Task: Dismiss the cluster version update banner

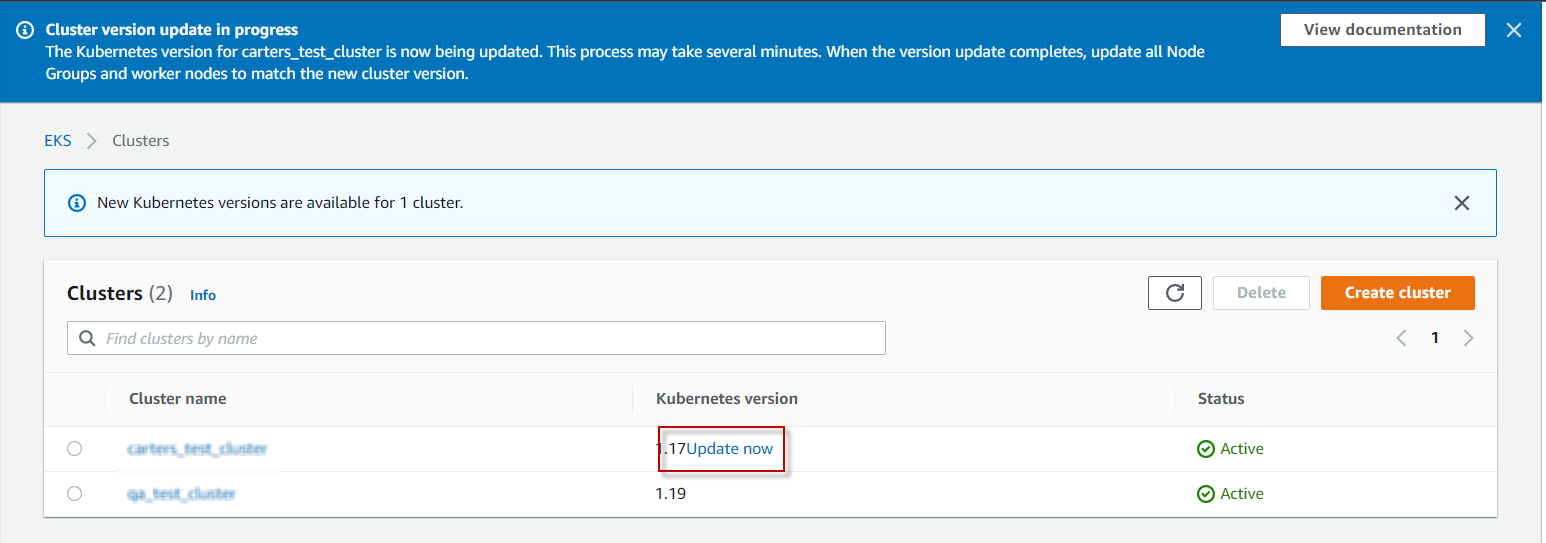Action: pos(1514,30)
